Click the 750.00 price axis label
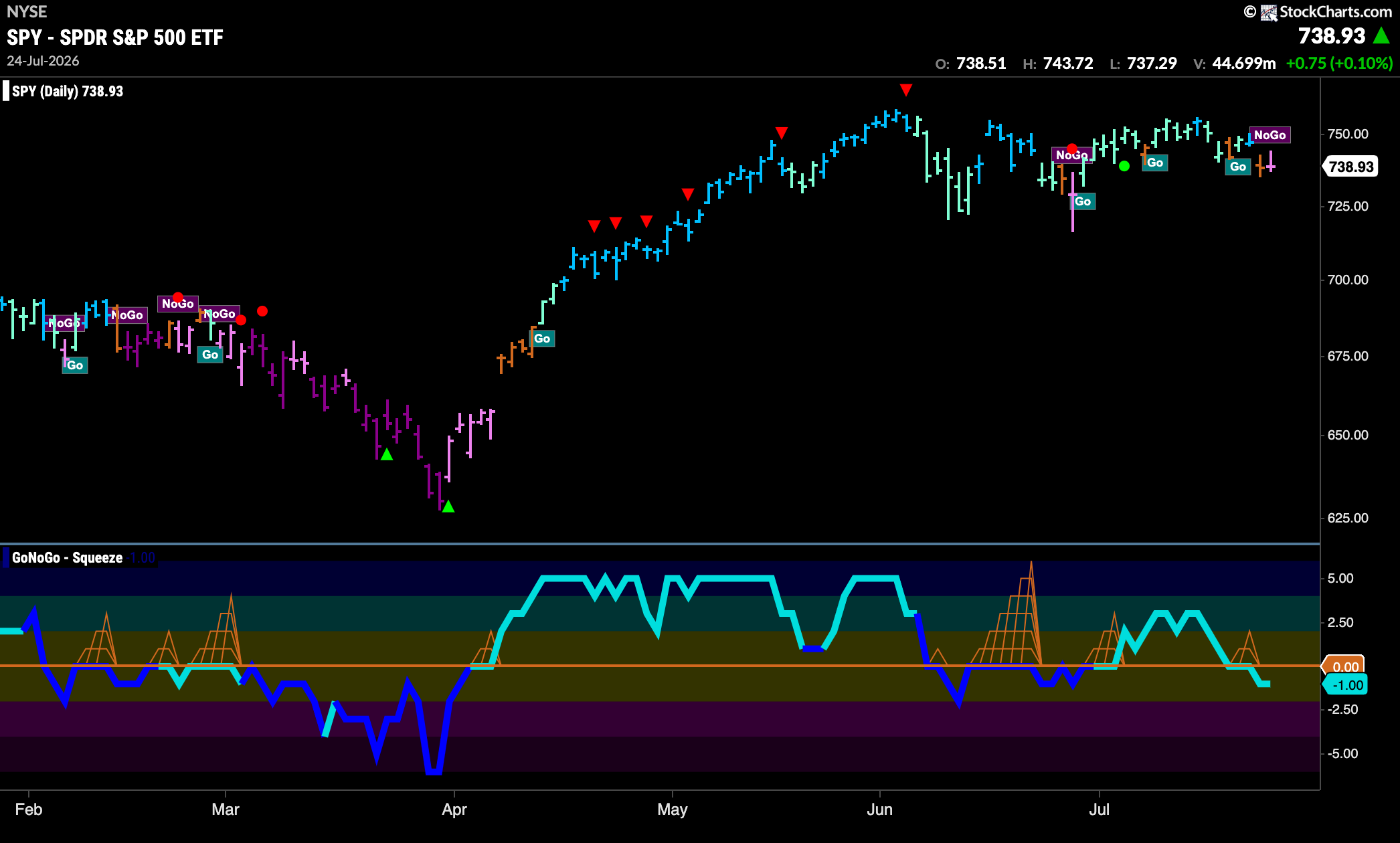This screenshot has height=843, width=1400. click(x=1348, y=134)
